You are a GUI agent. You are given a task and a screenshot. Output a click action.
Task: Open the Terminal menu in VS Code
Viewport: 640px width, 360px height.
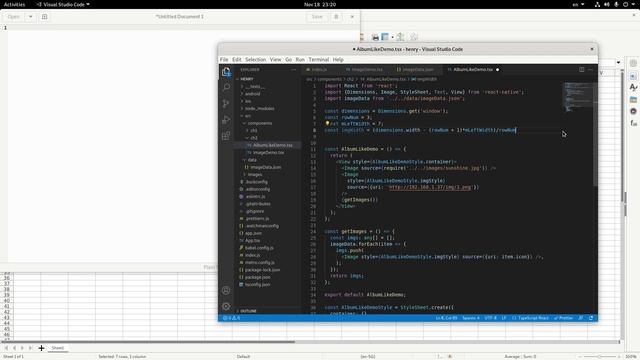[x=319, y=60]
